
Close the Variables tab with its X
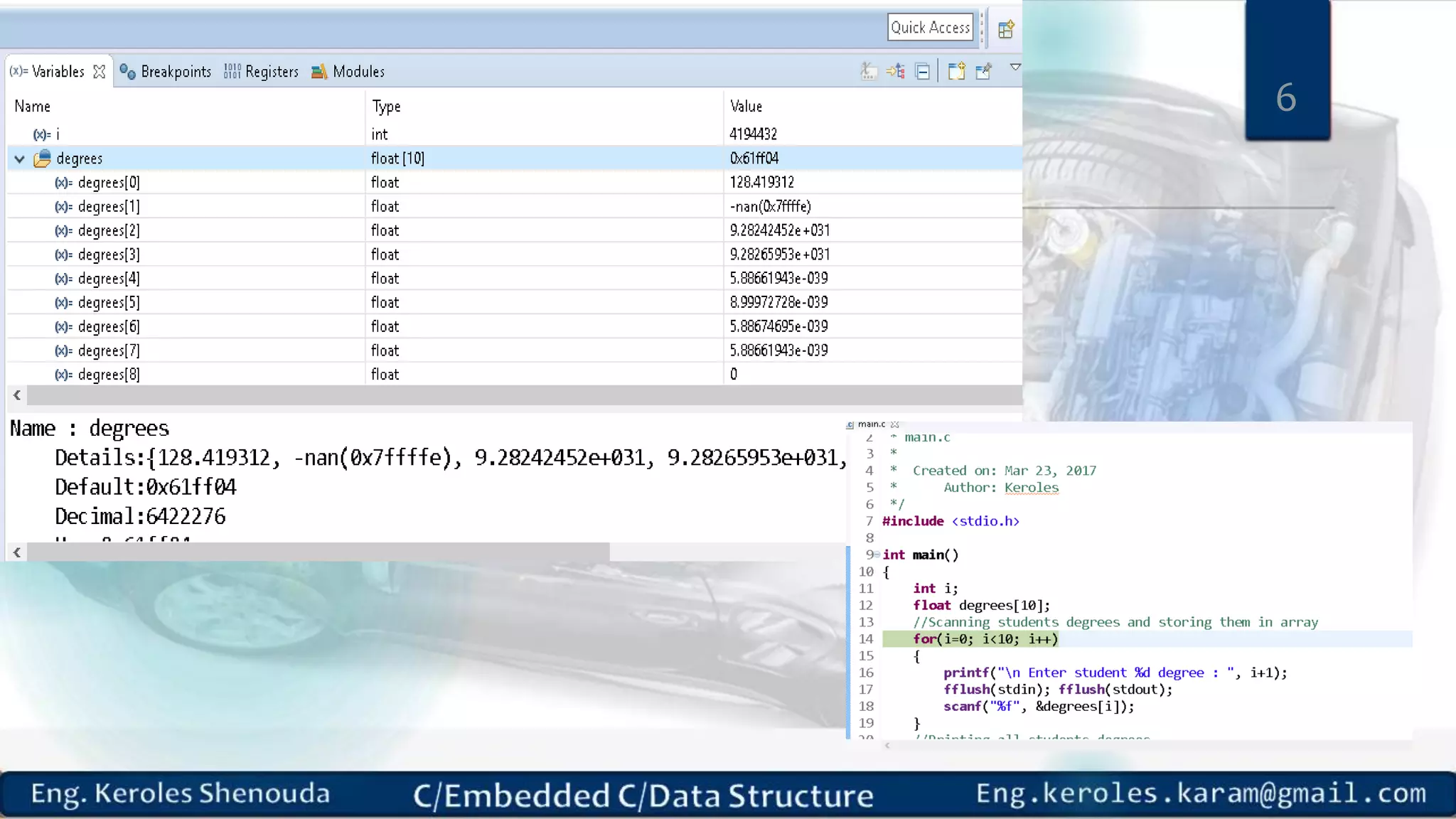point(100,72)
